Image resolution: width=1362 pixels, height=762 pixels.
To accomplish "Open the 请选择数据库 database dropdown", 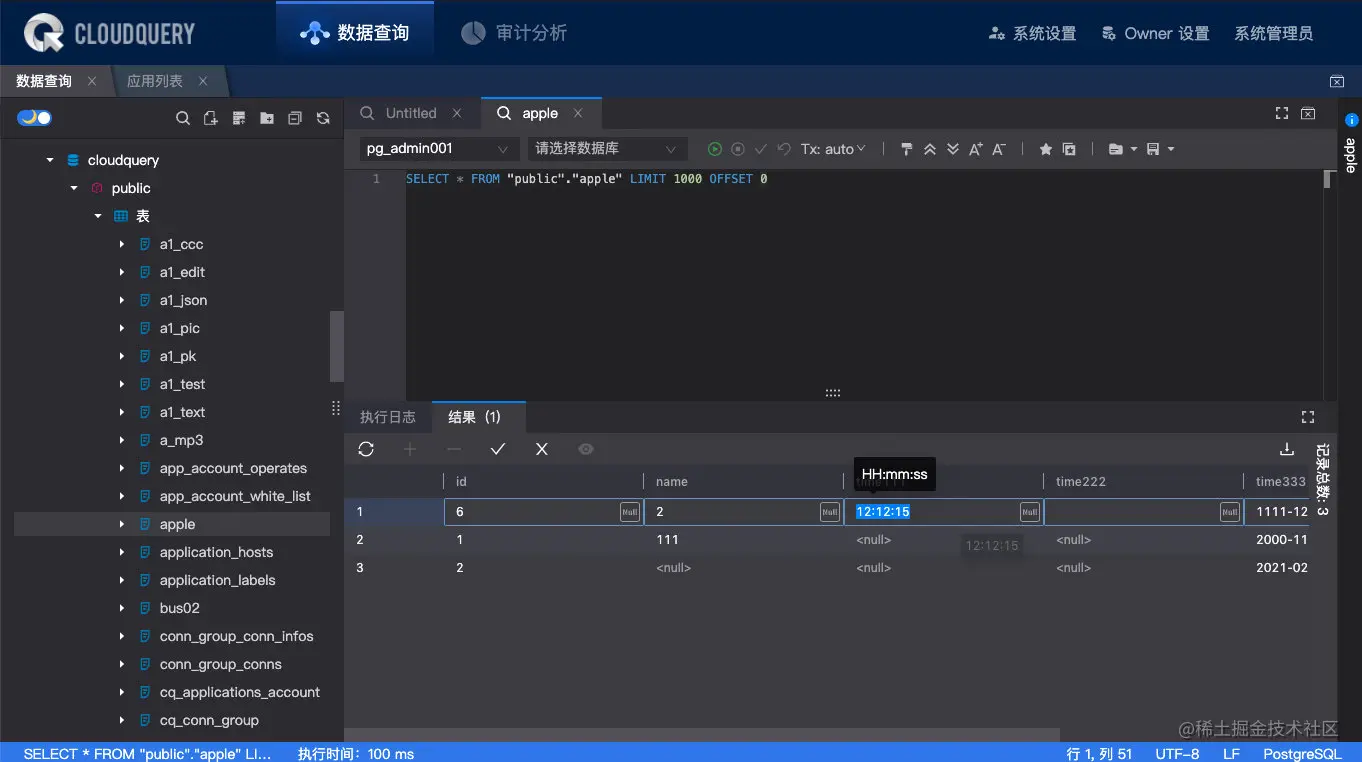I will point(607,148).
